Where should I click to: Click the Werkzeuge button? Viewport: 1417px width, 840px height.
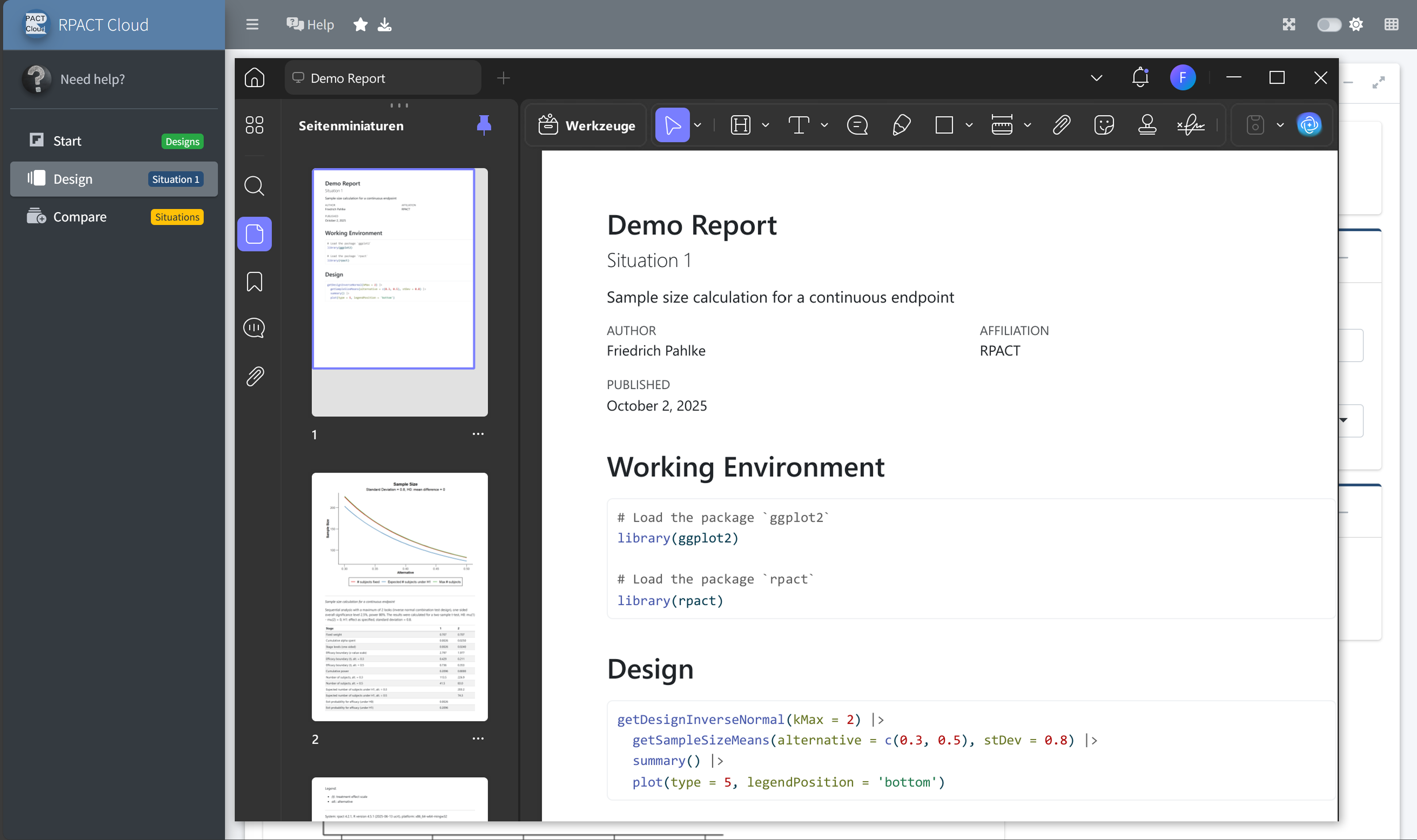587,125
